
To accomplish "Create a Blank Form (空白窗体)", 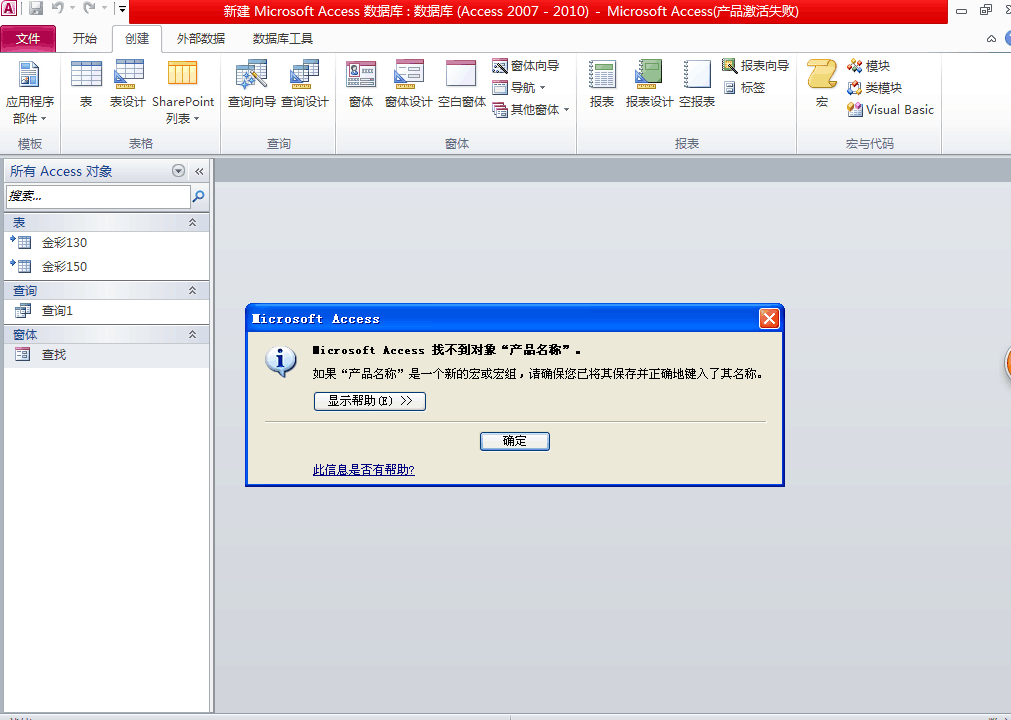I will 462,84.
